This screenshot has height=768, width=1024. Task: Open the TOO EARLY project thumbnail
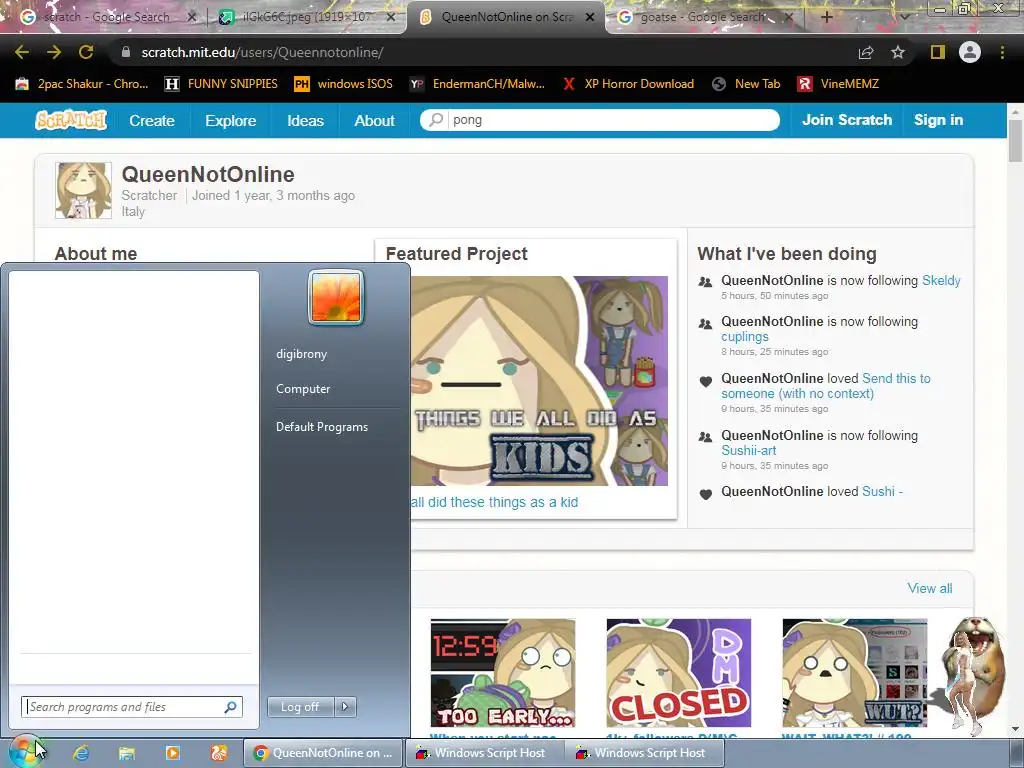click(x=503, y=673)
